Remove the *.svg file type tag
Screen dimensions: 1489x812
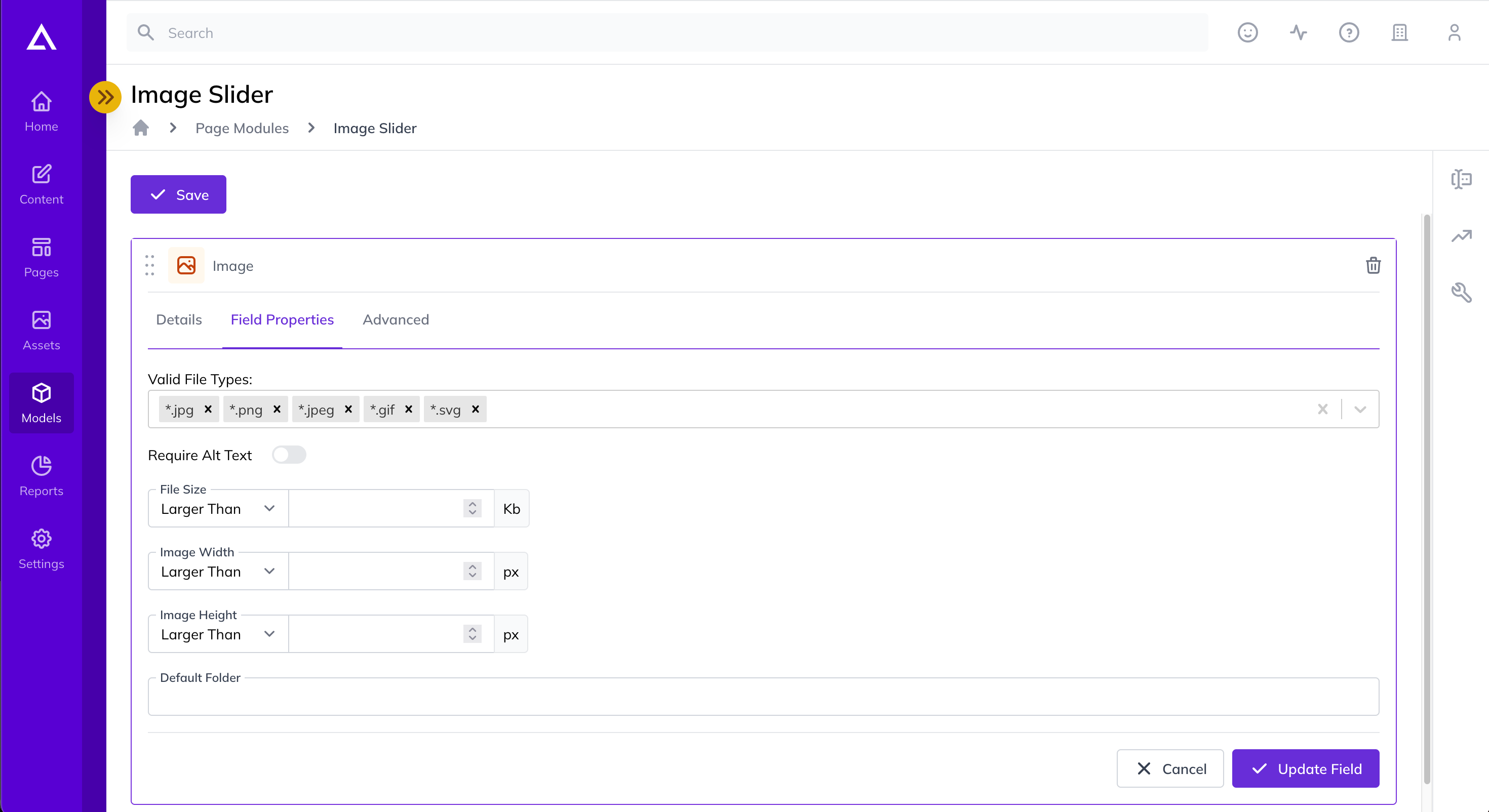(x=475, y=409)
